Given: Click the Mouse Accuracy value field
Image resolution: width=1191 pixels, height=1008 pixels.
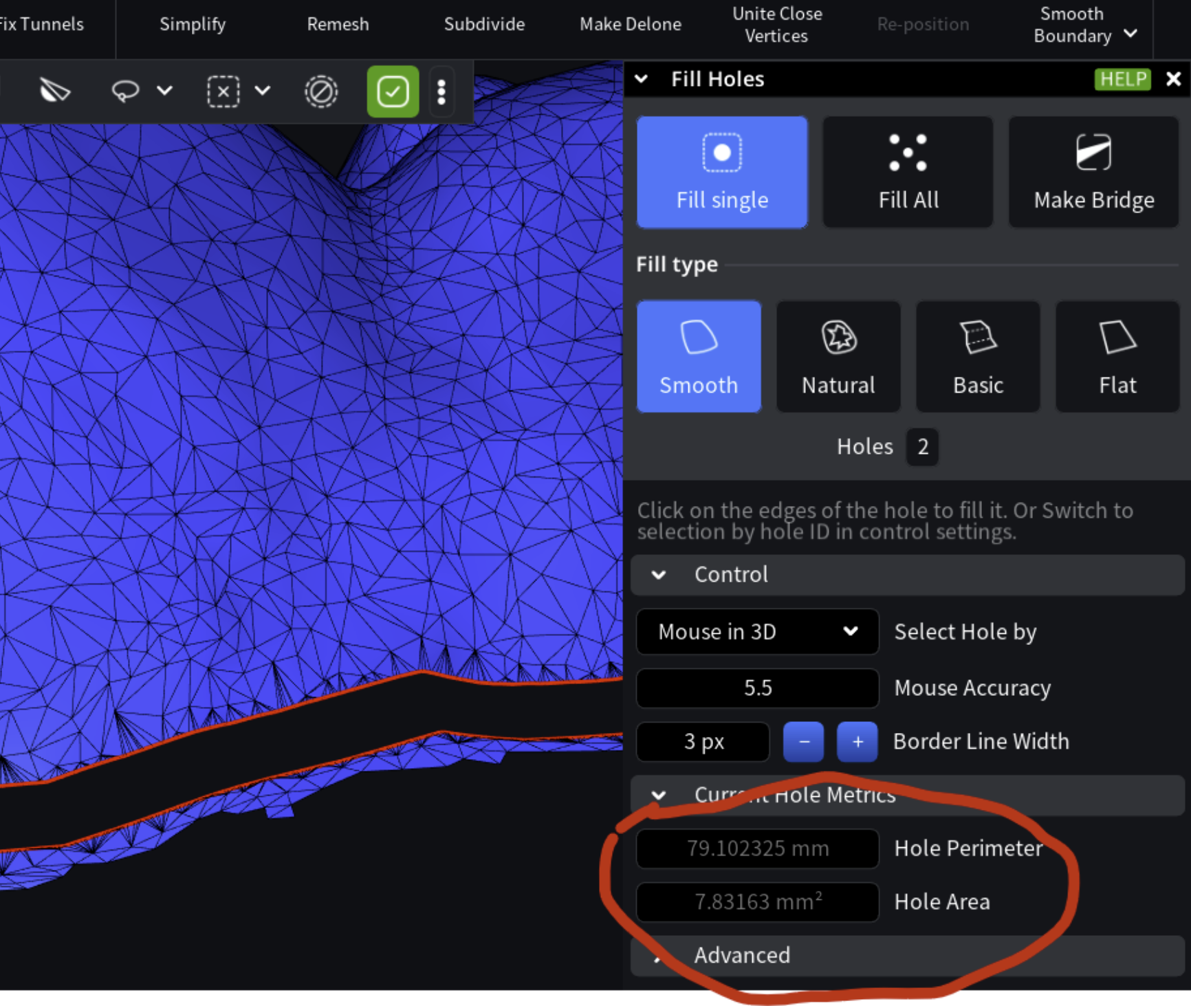Looking at the screenshot, I should pos(757,688).
